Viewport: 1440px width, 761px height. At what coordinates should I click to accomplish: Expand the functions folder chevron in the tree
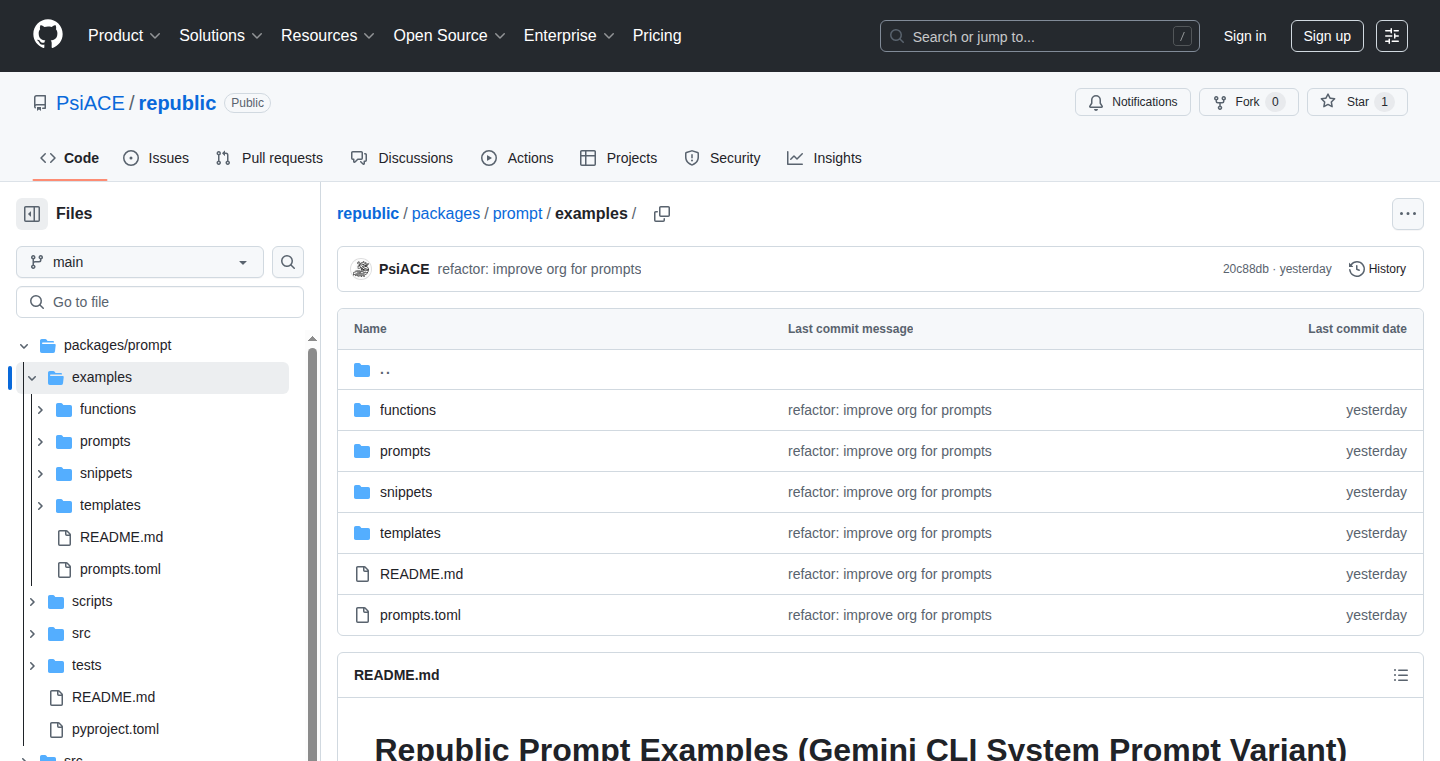coord(40,409)
